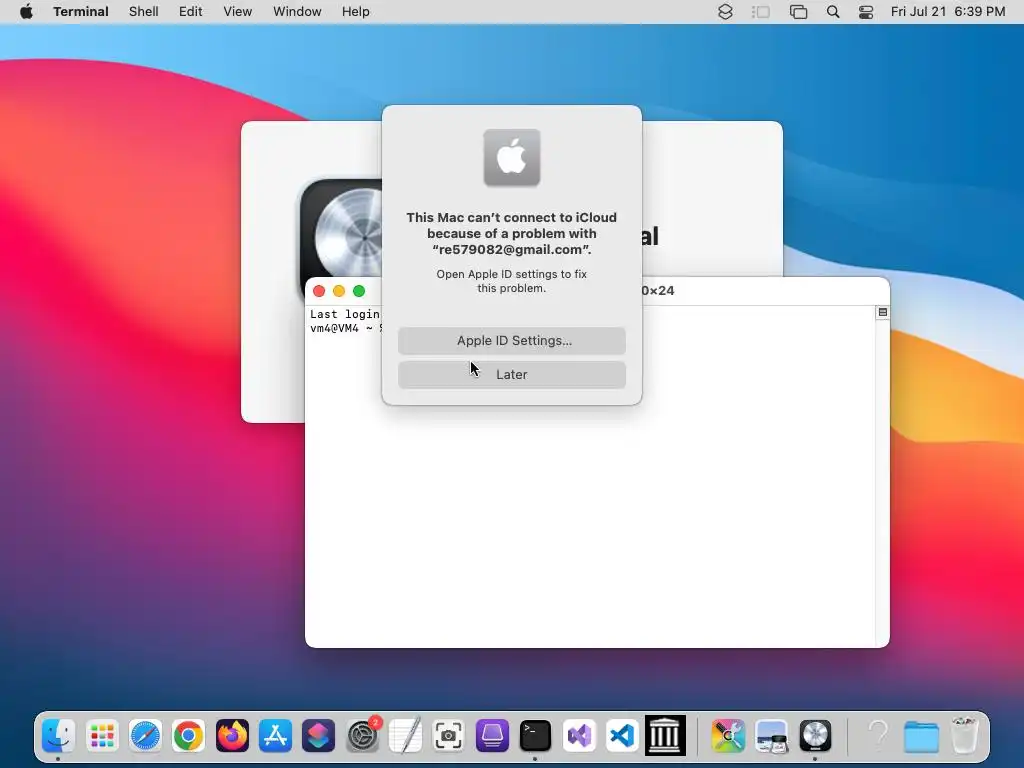Open System Preferences from the Dock
1024x768 pixels.
click(362, 736)
